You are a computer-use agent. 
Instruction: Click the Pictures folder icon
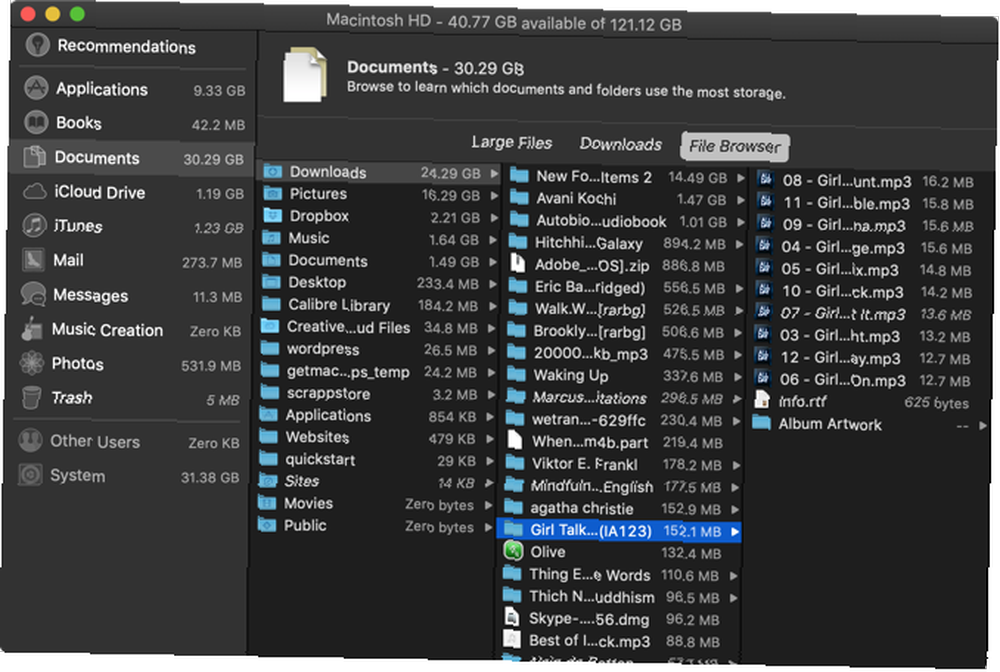click(x=273, y=193)
